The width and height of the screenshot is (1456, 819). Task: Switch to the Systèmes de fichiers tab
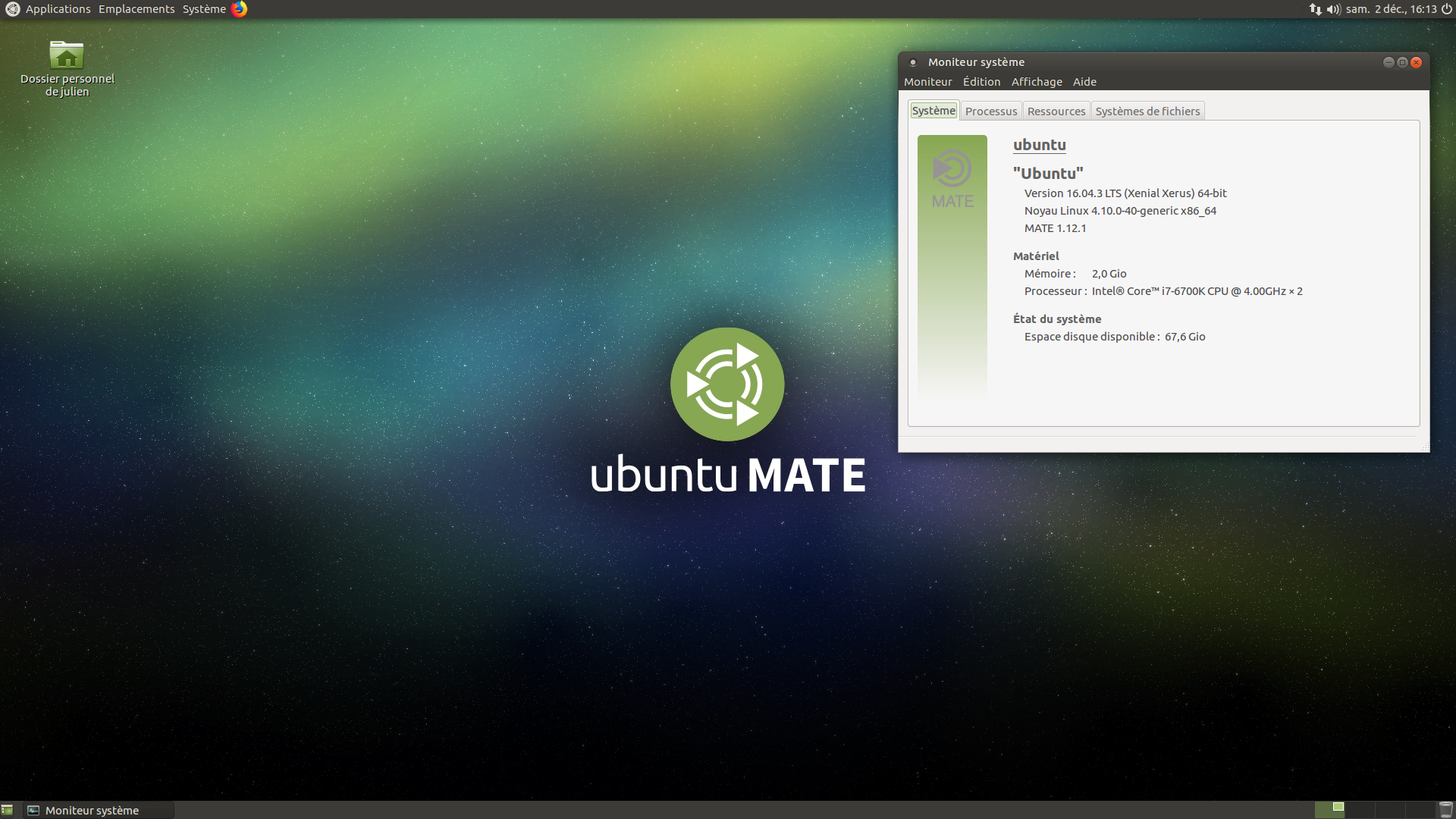(x=1147, y=111)
